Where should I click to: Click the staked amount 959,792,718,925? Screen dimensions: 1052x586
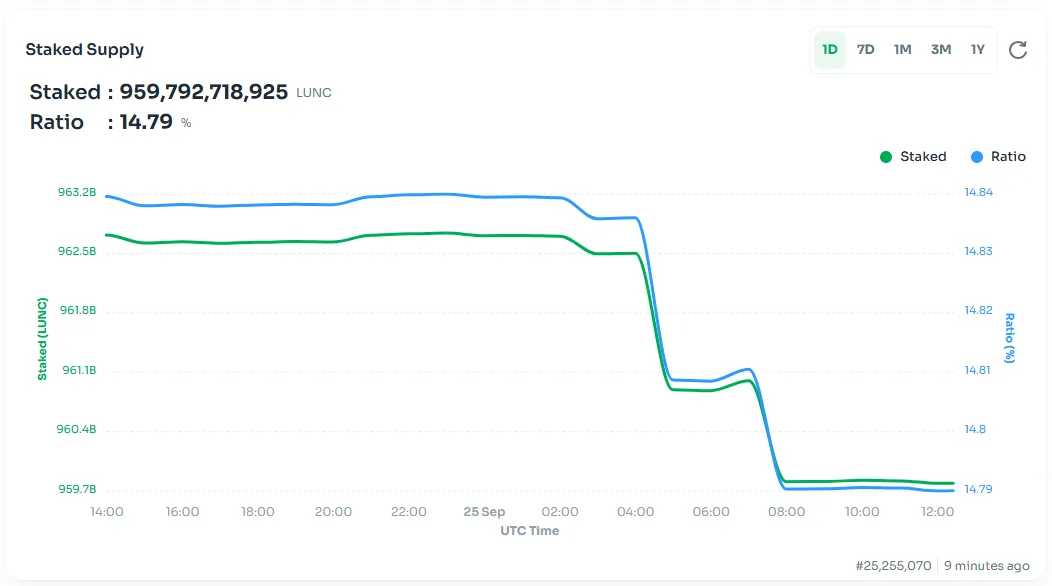204,93
